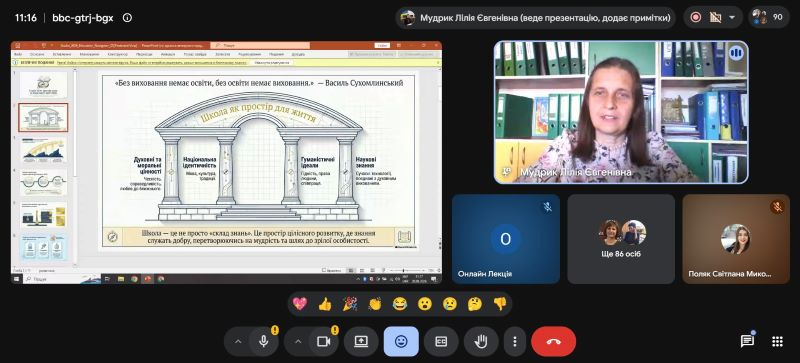Expand video settings chevron beside camera
The image size is (800, 363).
[x=298, y=342]
